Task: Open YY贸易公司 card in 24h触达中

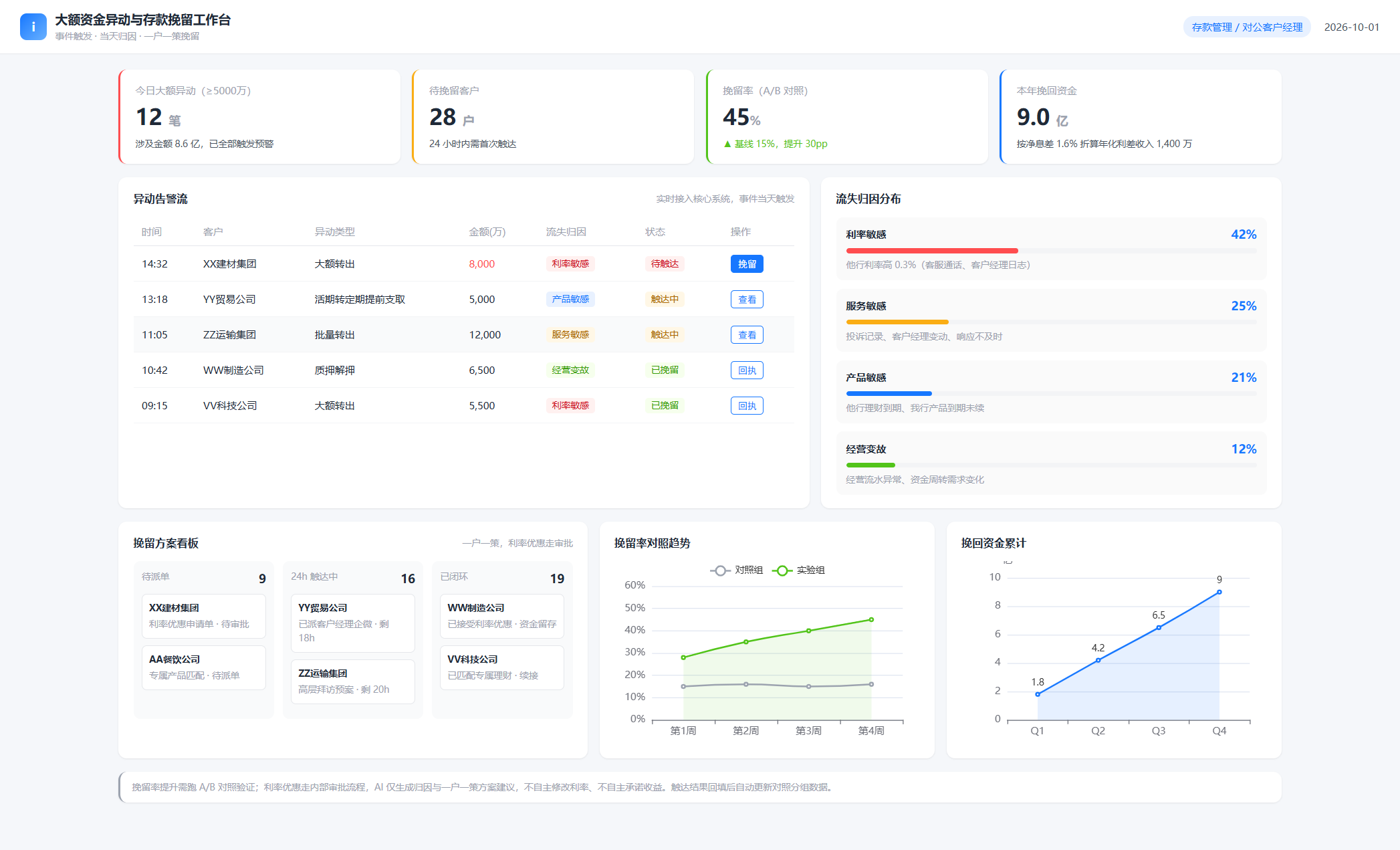Action: click(x=353, y=623)
